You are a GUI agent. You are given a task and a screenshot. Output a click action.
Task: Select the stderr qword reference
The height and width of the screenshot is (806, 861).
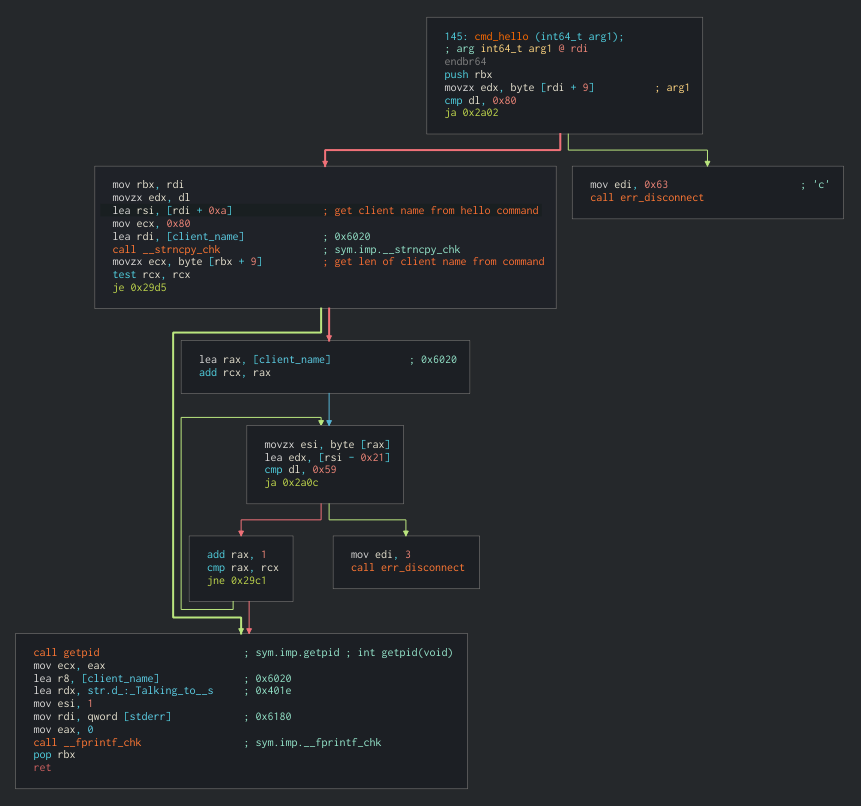point(147,716)
